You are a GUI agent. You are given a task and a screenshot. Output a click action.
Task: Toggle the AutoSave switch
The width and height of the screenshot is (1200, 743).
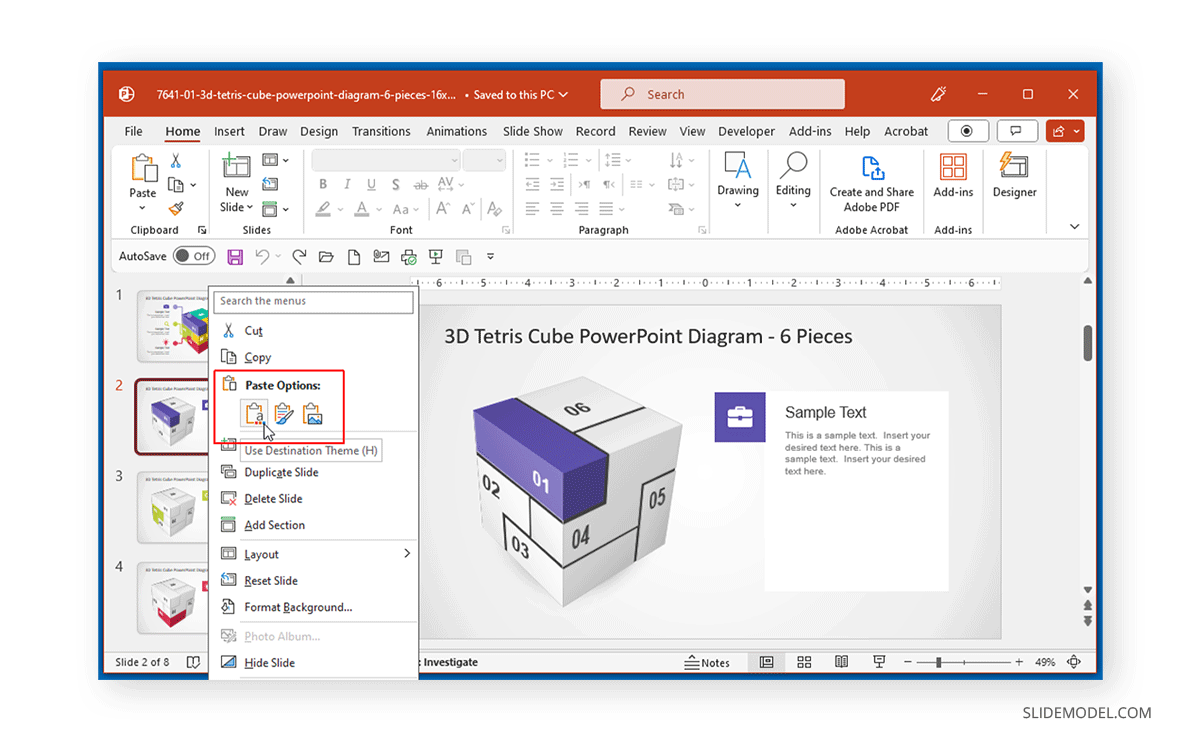(x=194, y=256)
